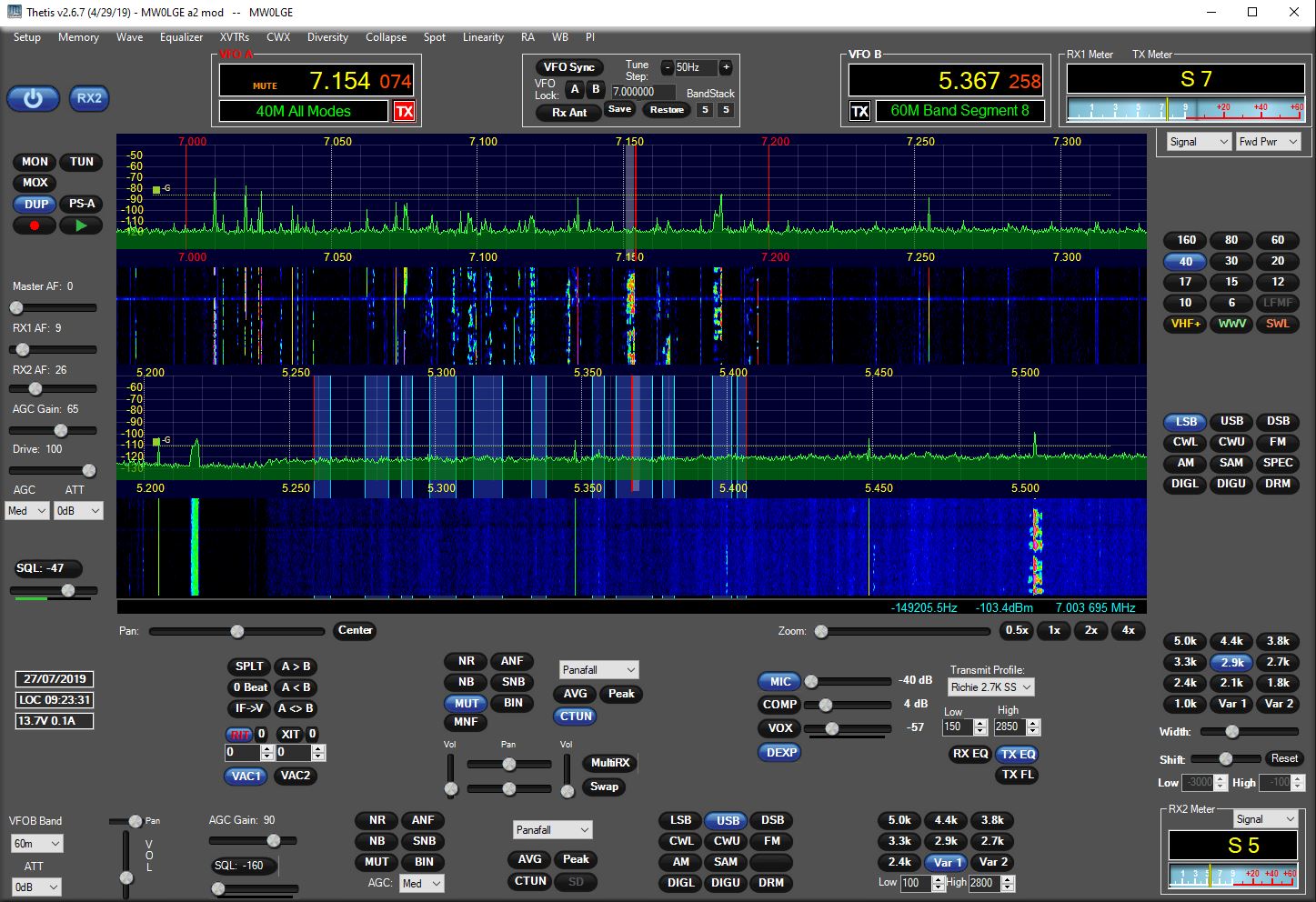Click the VFO Lock A button
This screenshot has width=1316, height=902.
574,89
